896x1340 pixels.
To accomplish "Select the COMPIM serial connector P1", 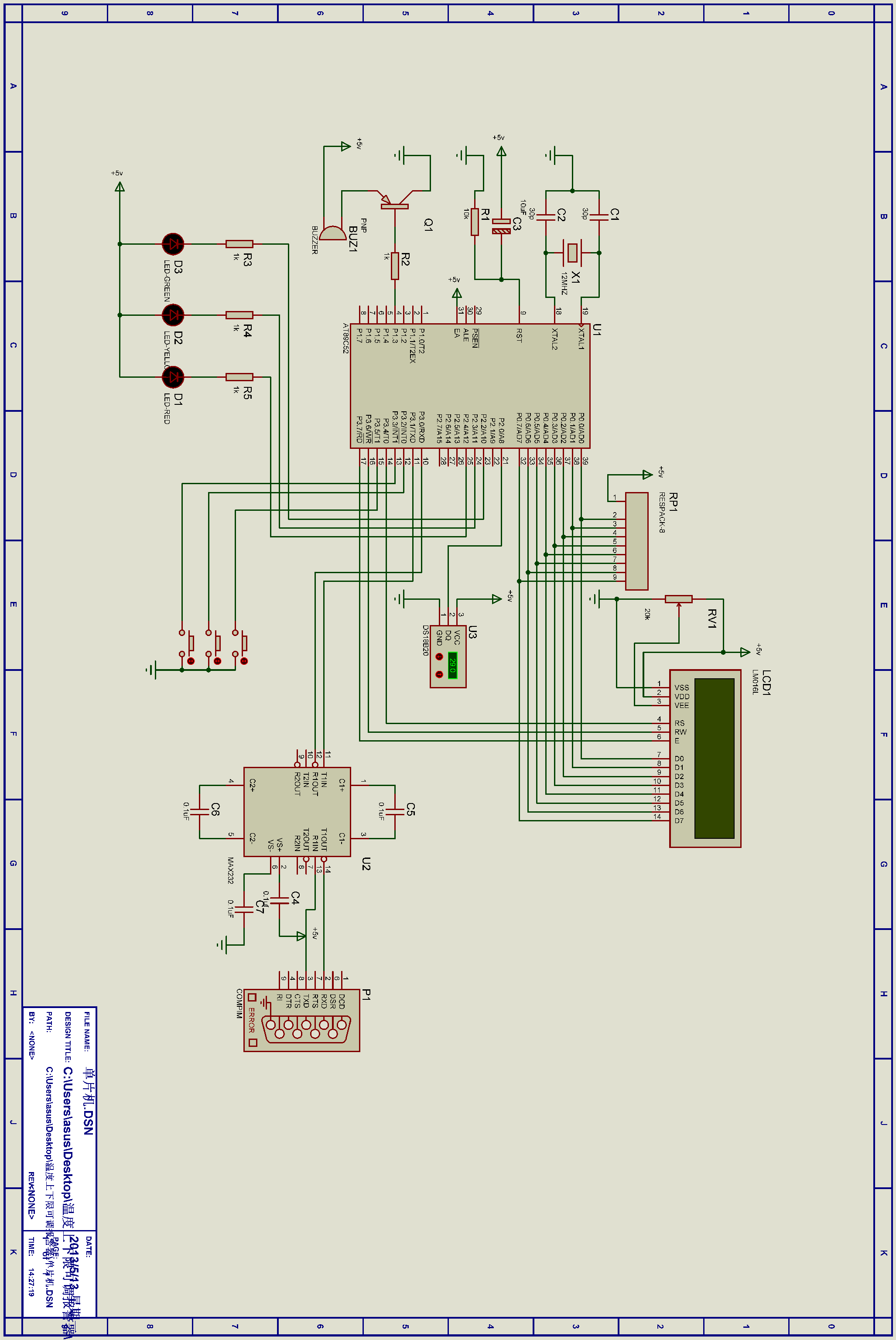I will [x=302, y=1020].
